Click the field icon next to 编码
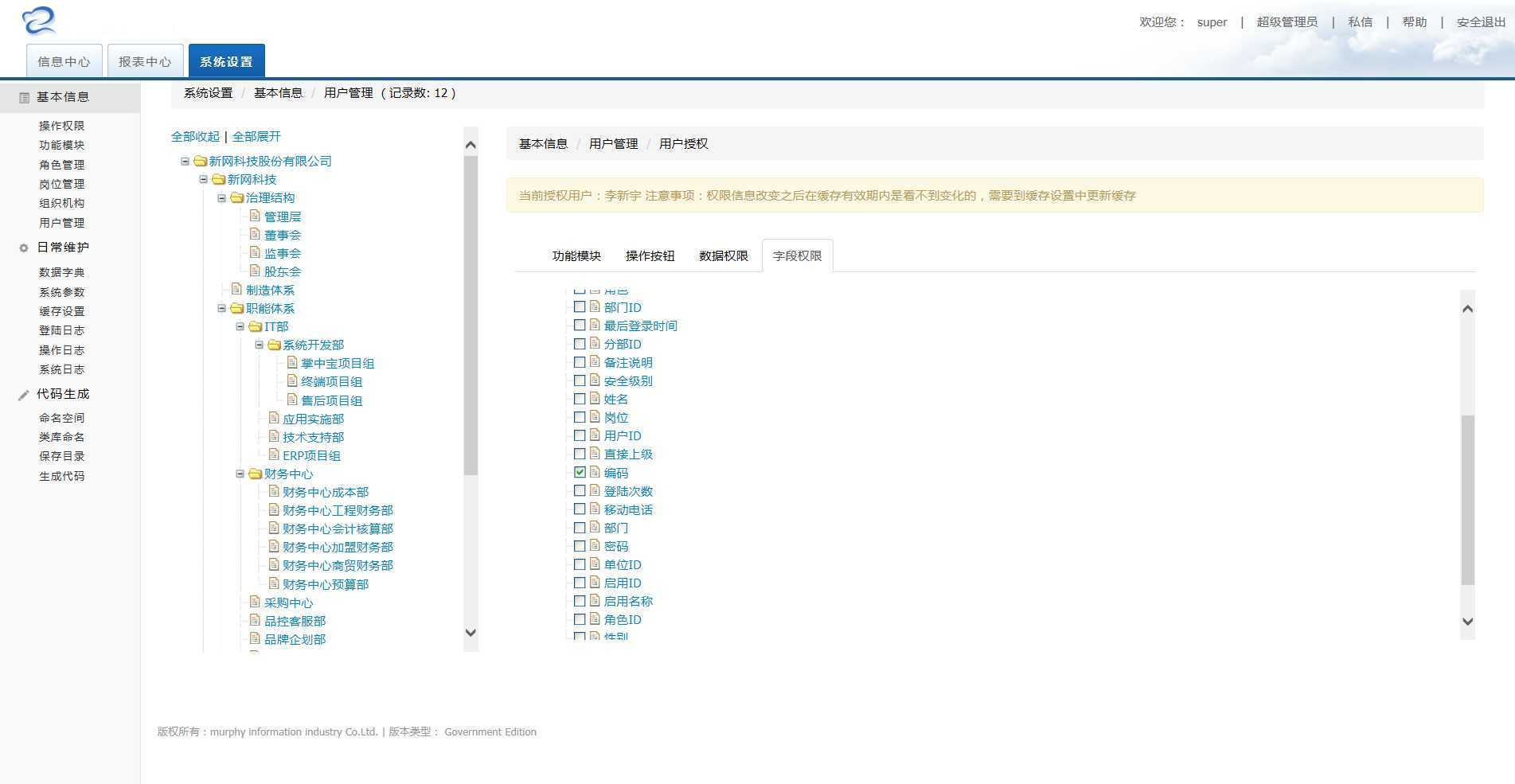 pyautogui.click(x=595, y=472)
